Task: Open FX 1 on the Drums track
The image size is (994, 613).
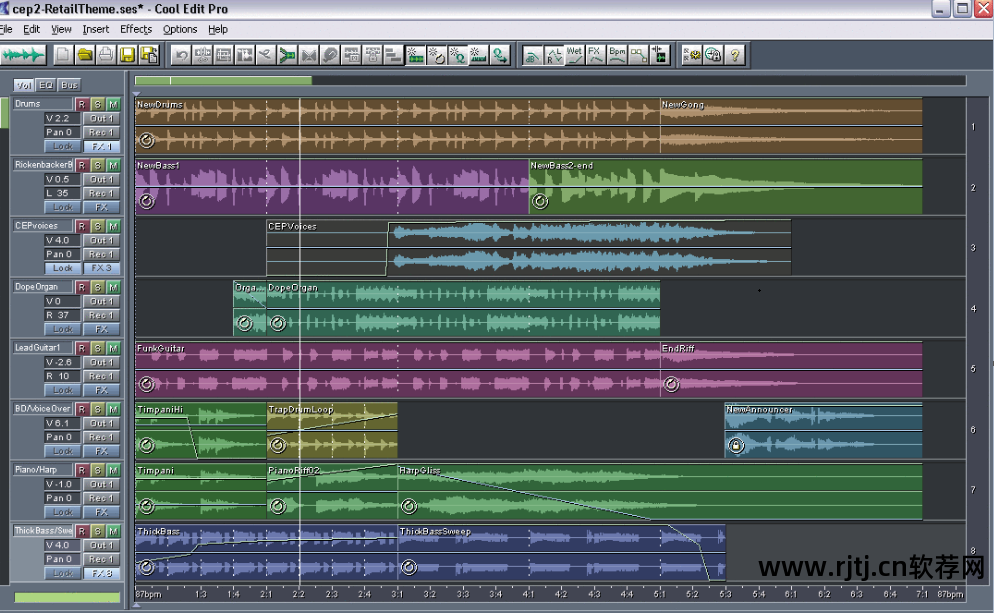Action: tap(101, 146)
